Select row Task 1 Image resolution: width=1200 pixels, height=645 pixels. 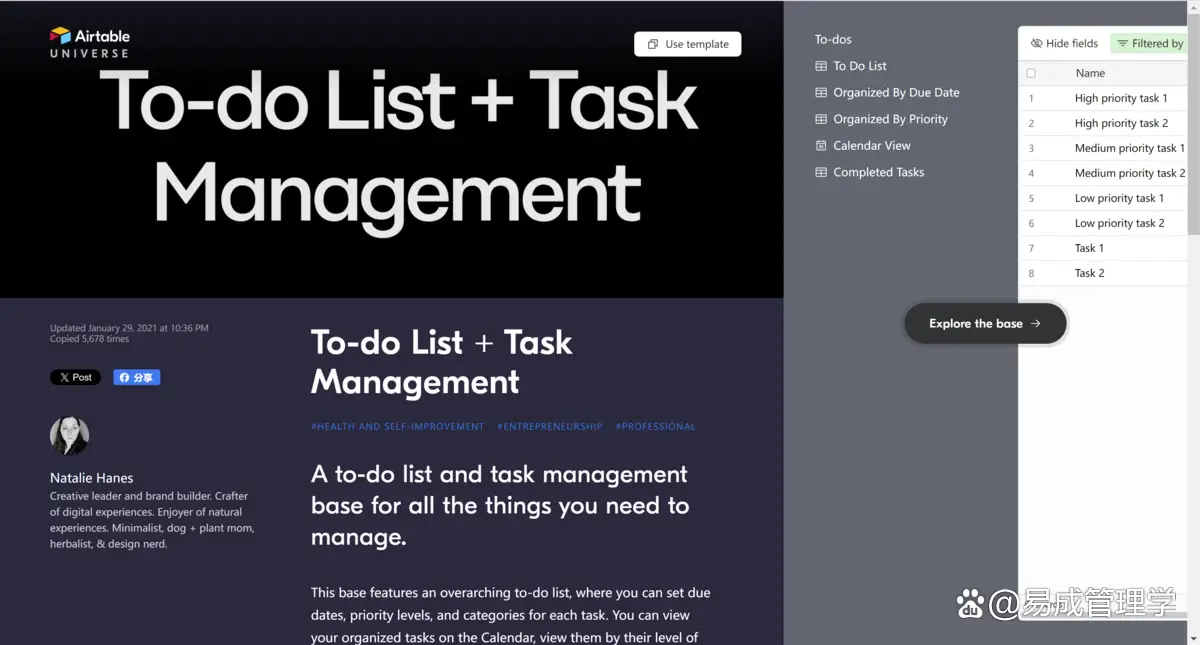coord(1103,248)
